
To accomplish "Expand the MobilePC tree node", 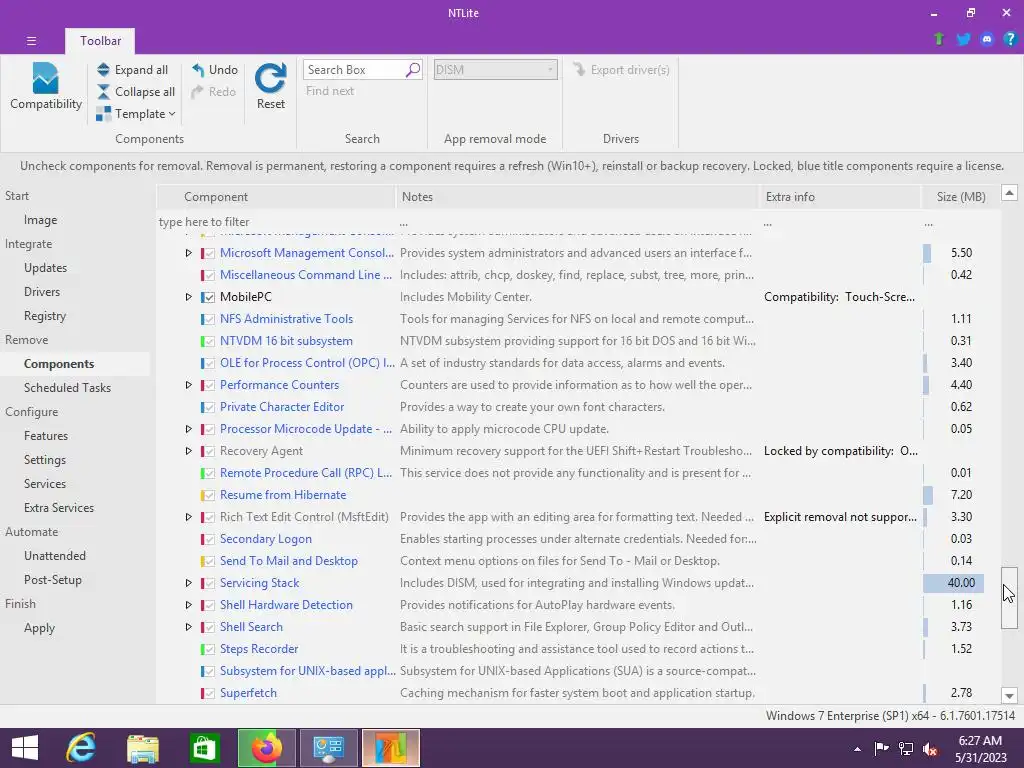I will tap(188, 297).
